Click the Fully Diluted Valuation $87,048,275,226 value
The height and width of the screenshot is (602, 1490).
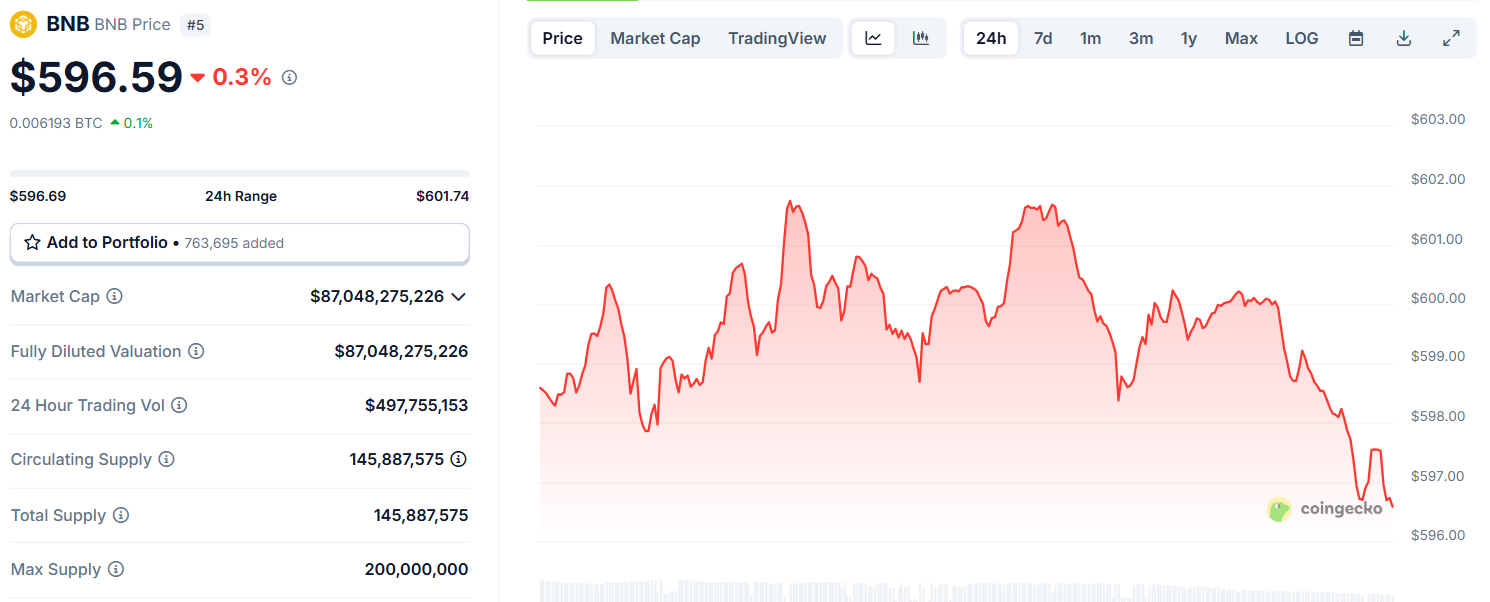(401, 352)
